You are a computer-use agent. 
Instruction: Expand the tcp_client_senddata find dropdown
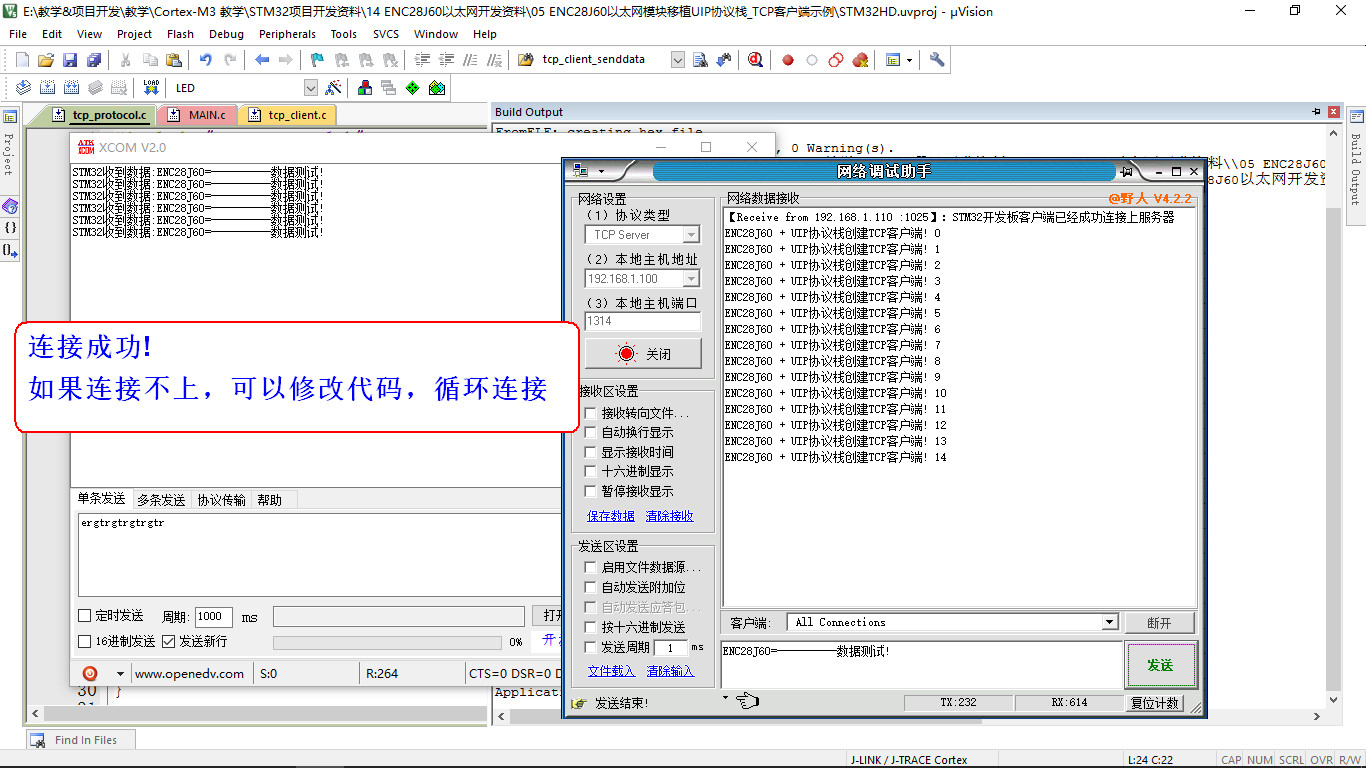pyautogui.click(x=677, y=60)
